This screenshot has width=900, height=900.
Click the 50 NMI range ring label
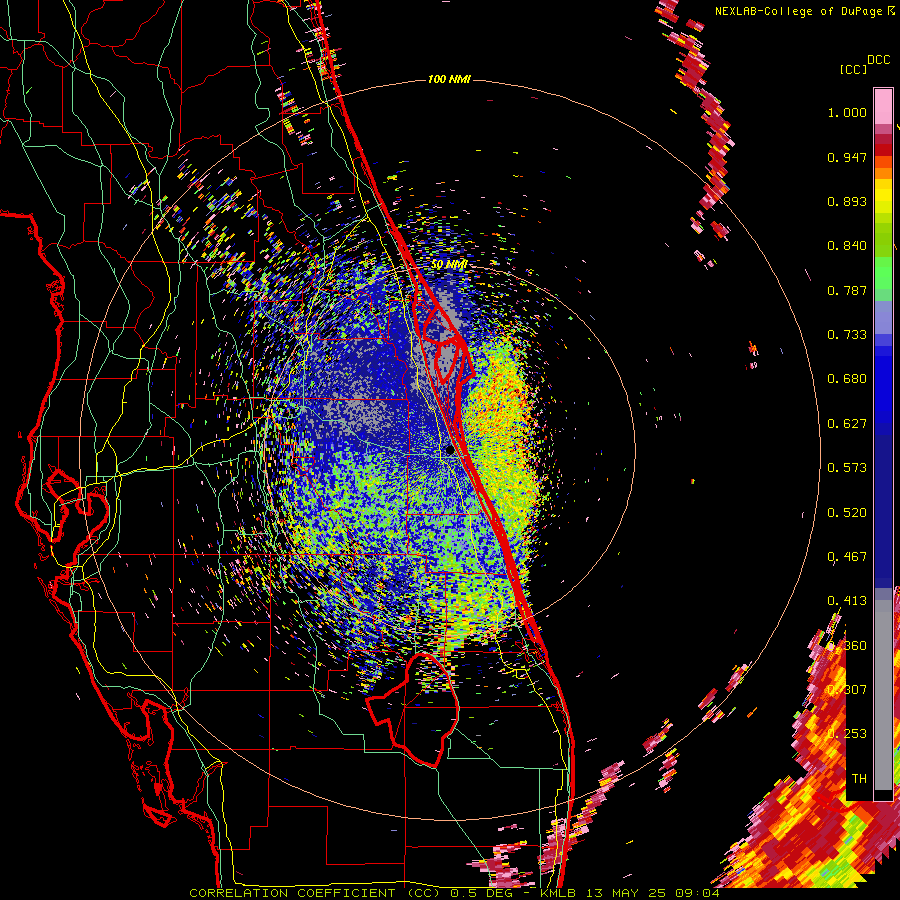(x=449, y=265)
